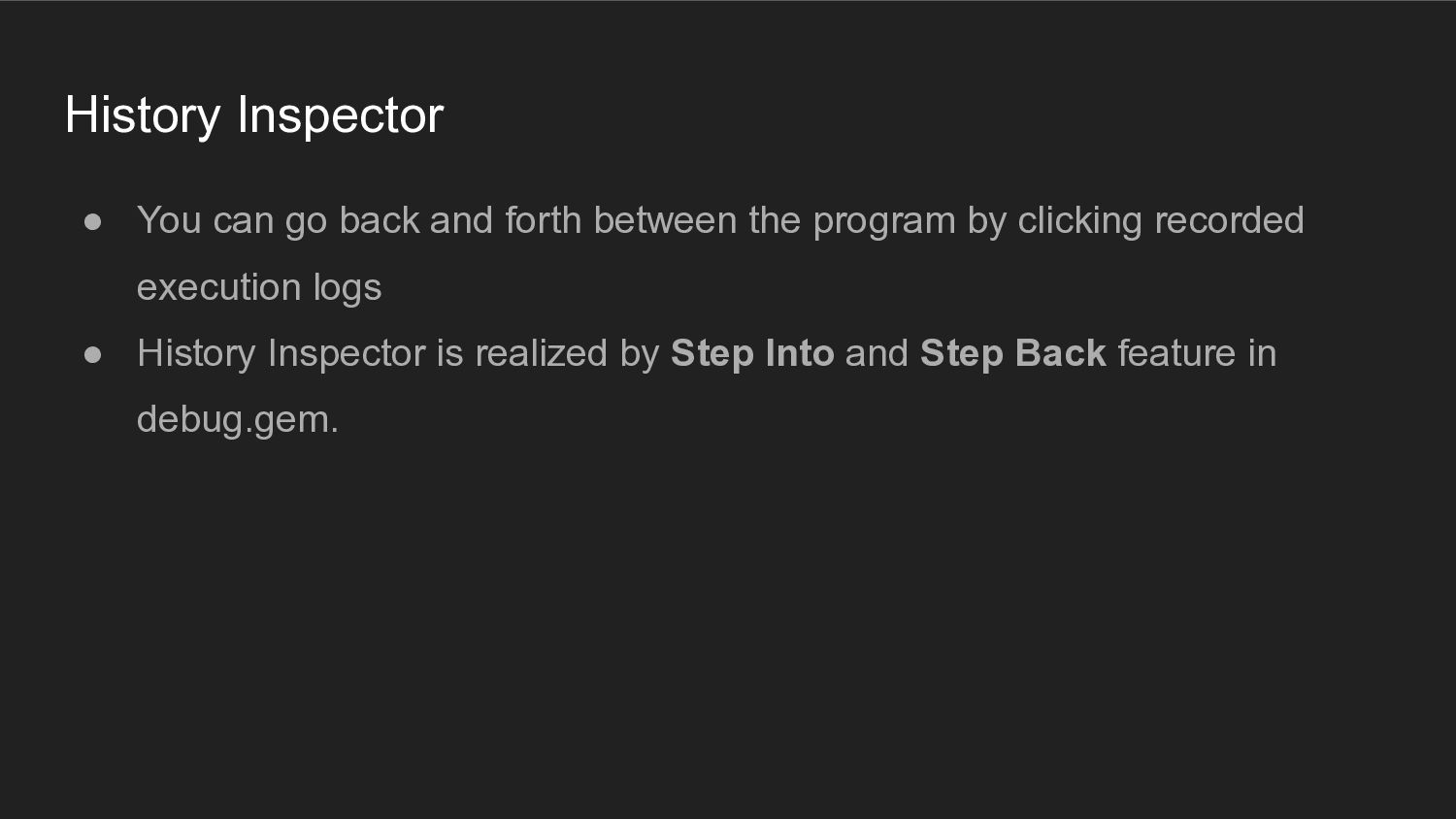Click the word clicking in first bullet
The image size is (1456, 819).
(1079, 220)
